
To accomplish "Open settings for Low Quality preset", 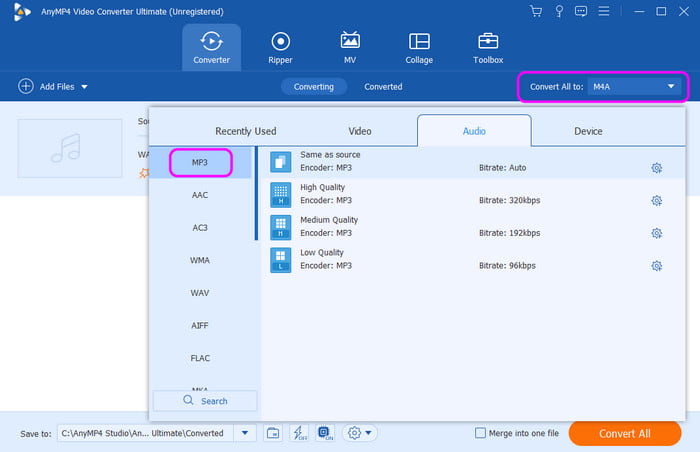I will 656,266.
